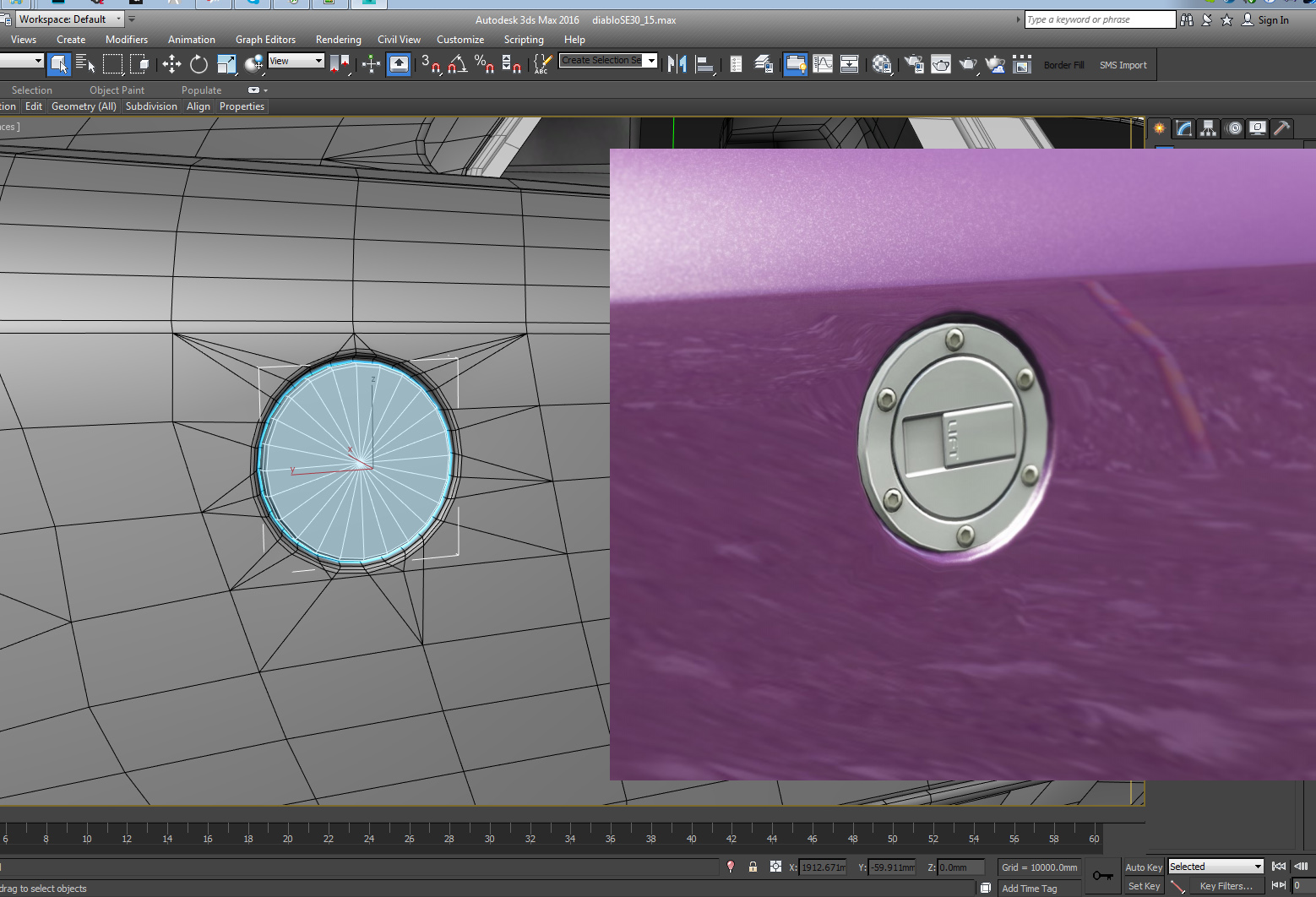1316x897 pixels.
Task: Activate the Select and Rotate tool
Action: click(x=198, y=64)
